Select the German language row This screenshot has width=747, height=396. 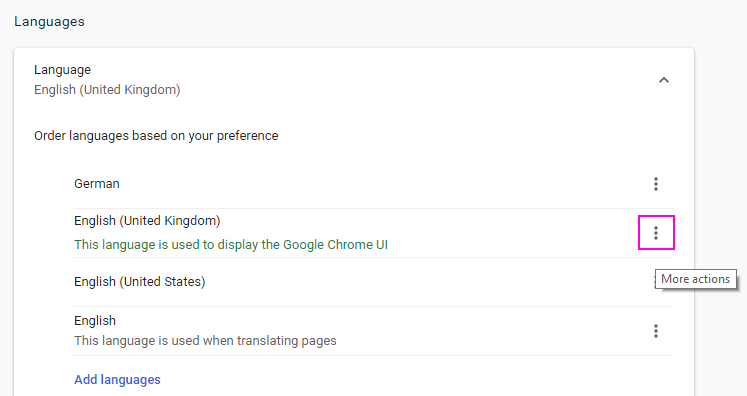pyautogui.click(x=374, y=184)
